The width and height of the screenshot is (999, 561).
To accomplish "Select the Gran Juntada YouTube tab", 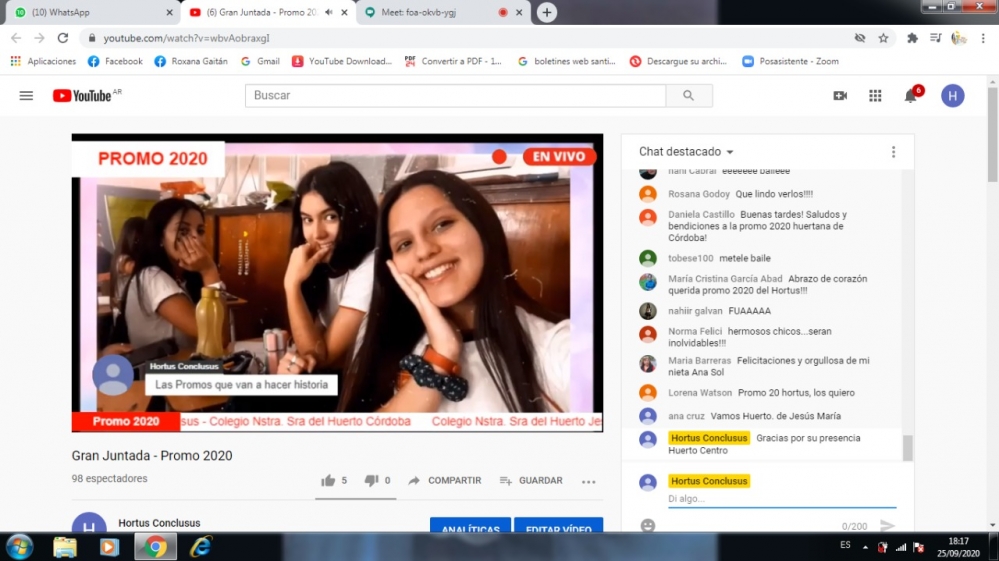I will 268,12.
